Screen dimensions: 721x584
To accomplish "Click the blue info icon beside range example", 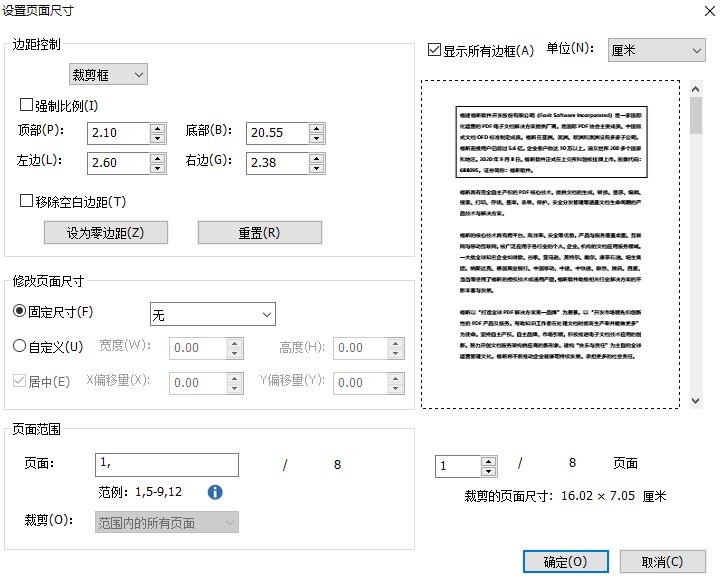I will point(215,492).
